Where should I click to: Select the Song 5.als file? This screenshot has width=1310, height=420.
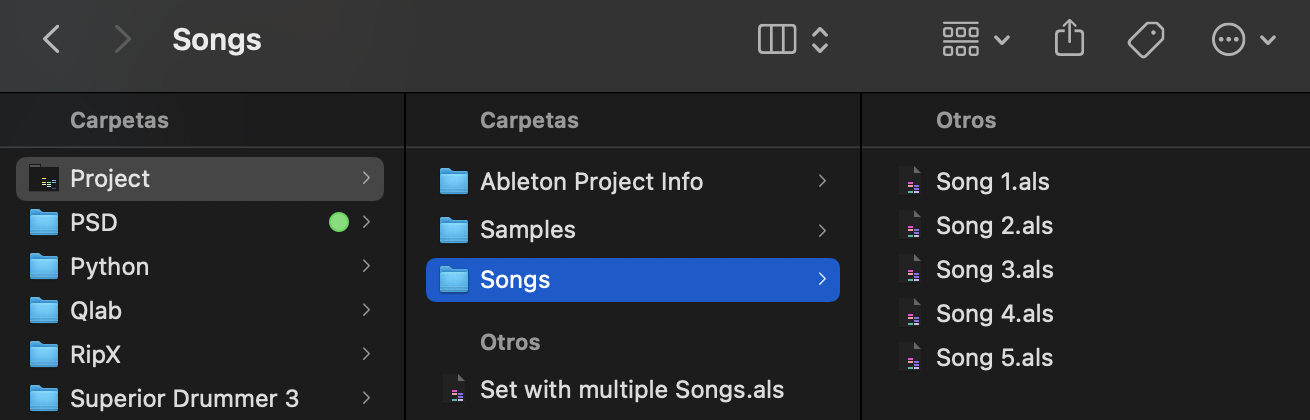[994, 358]
